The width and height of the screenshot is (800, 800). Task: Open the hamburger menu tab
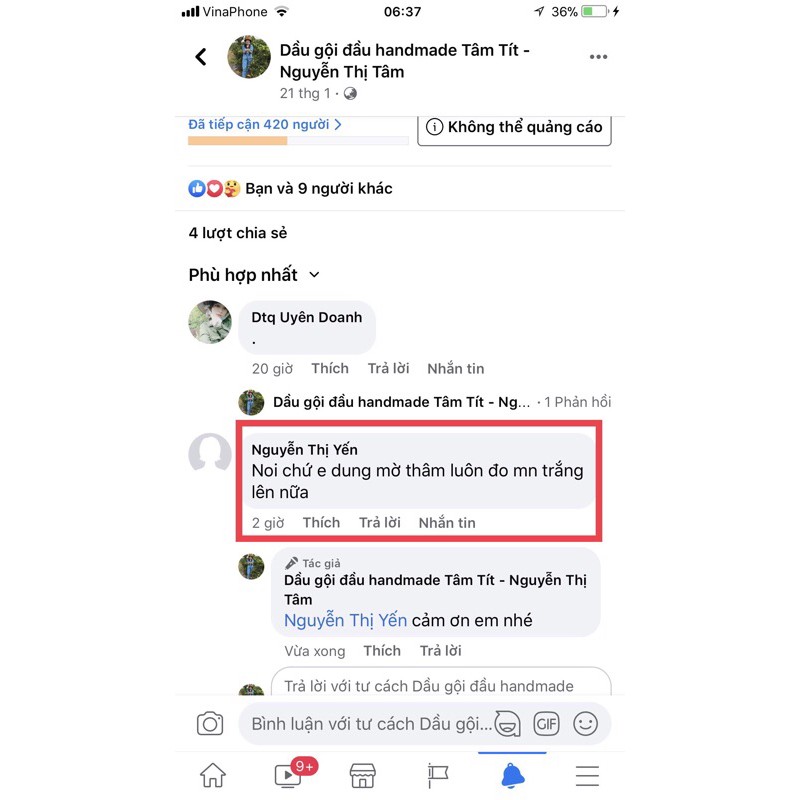click(x=587, y=776)
